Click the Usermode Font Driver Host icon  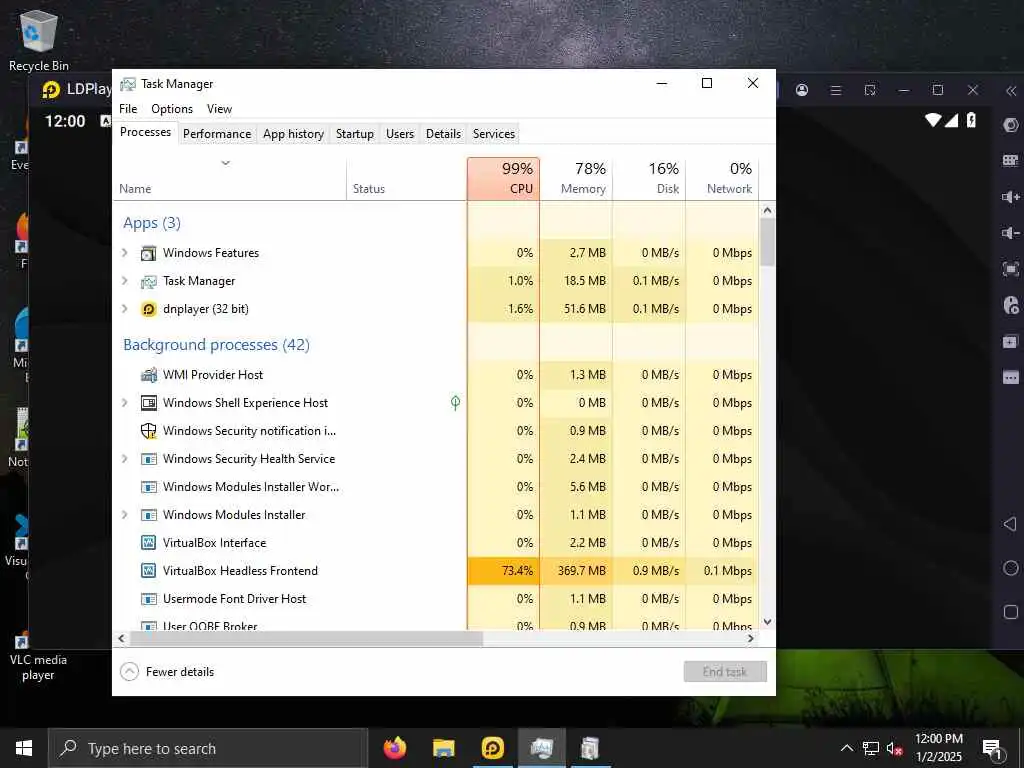tap(149, 599)
